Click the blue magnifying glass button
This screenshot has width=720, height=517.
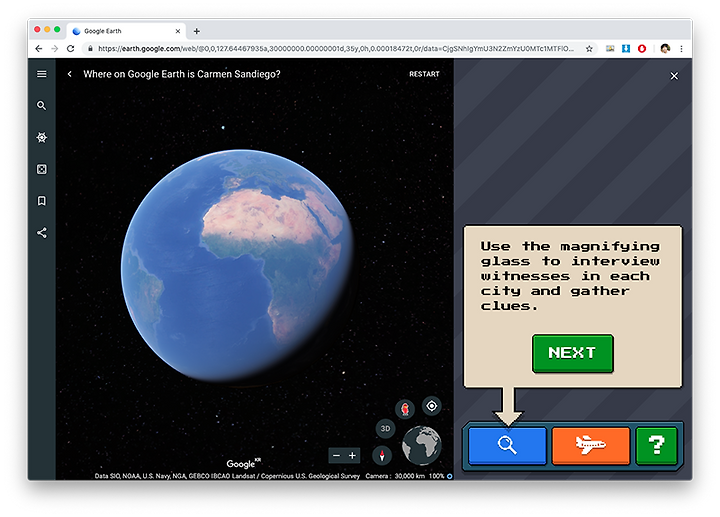507,445
